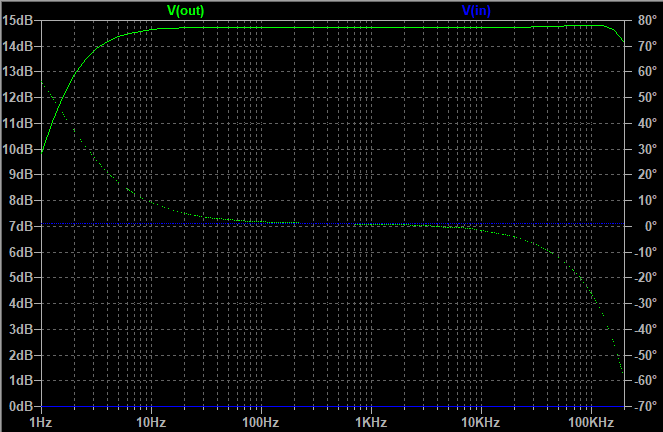Click the 60° label on the phase axis

coord(647,71)
